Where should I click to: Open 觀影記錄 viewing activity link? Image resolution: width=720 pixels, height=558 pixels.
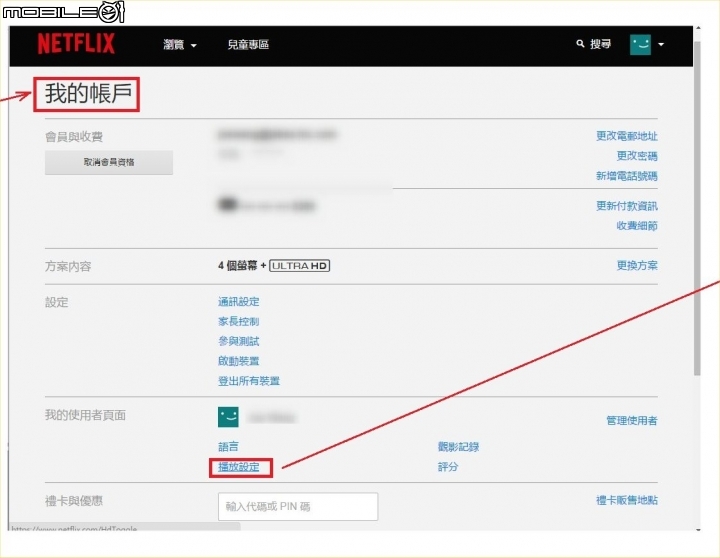(458, 446)
